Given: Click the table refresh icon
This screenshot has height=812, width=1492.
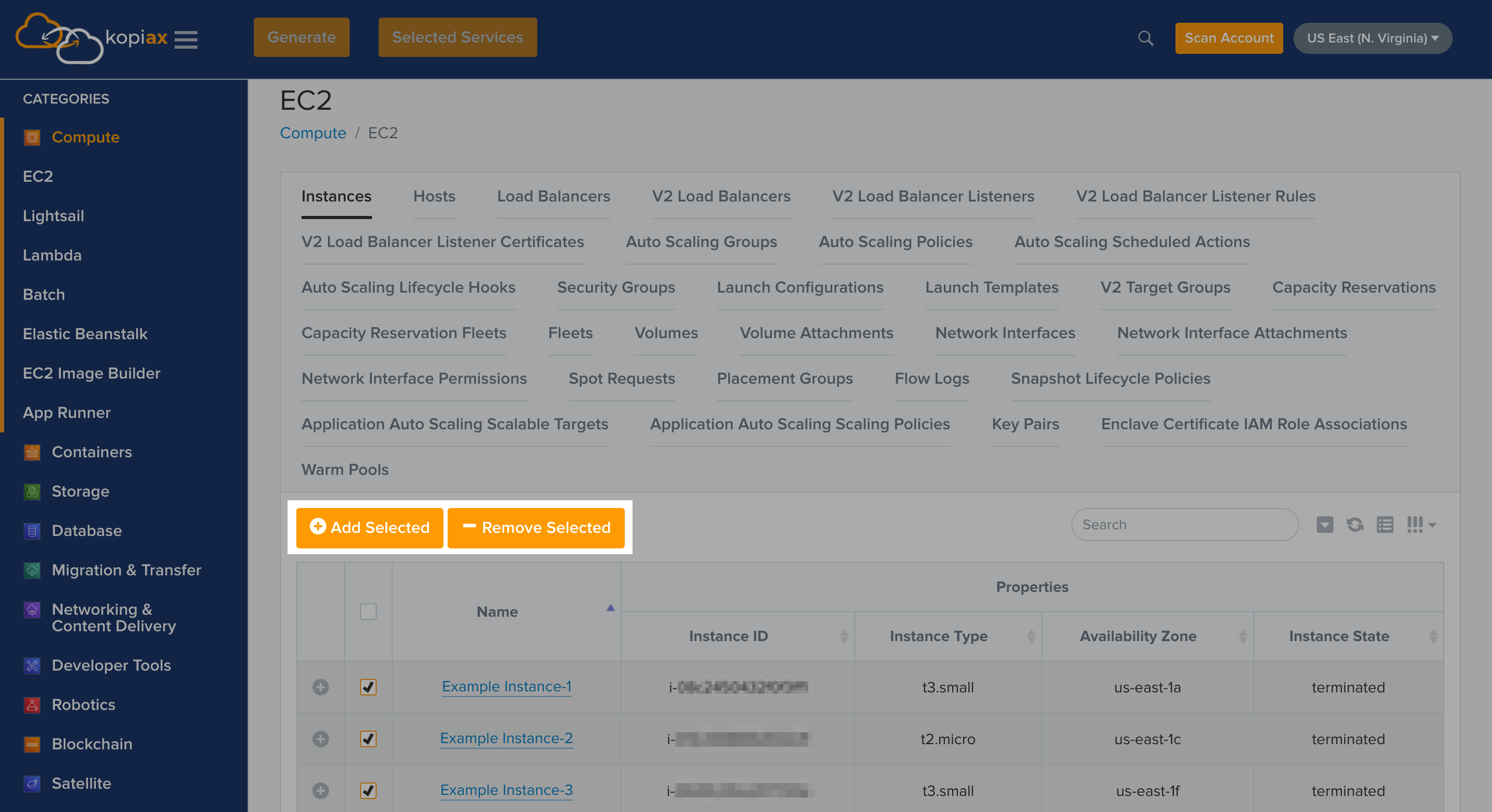Looking at the screenshot, I should pos(1355,525).
